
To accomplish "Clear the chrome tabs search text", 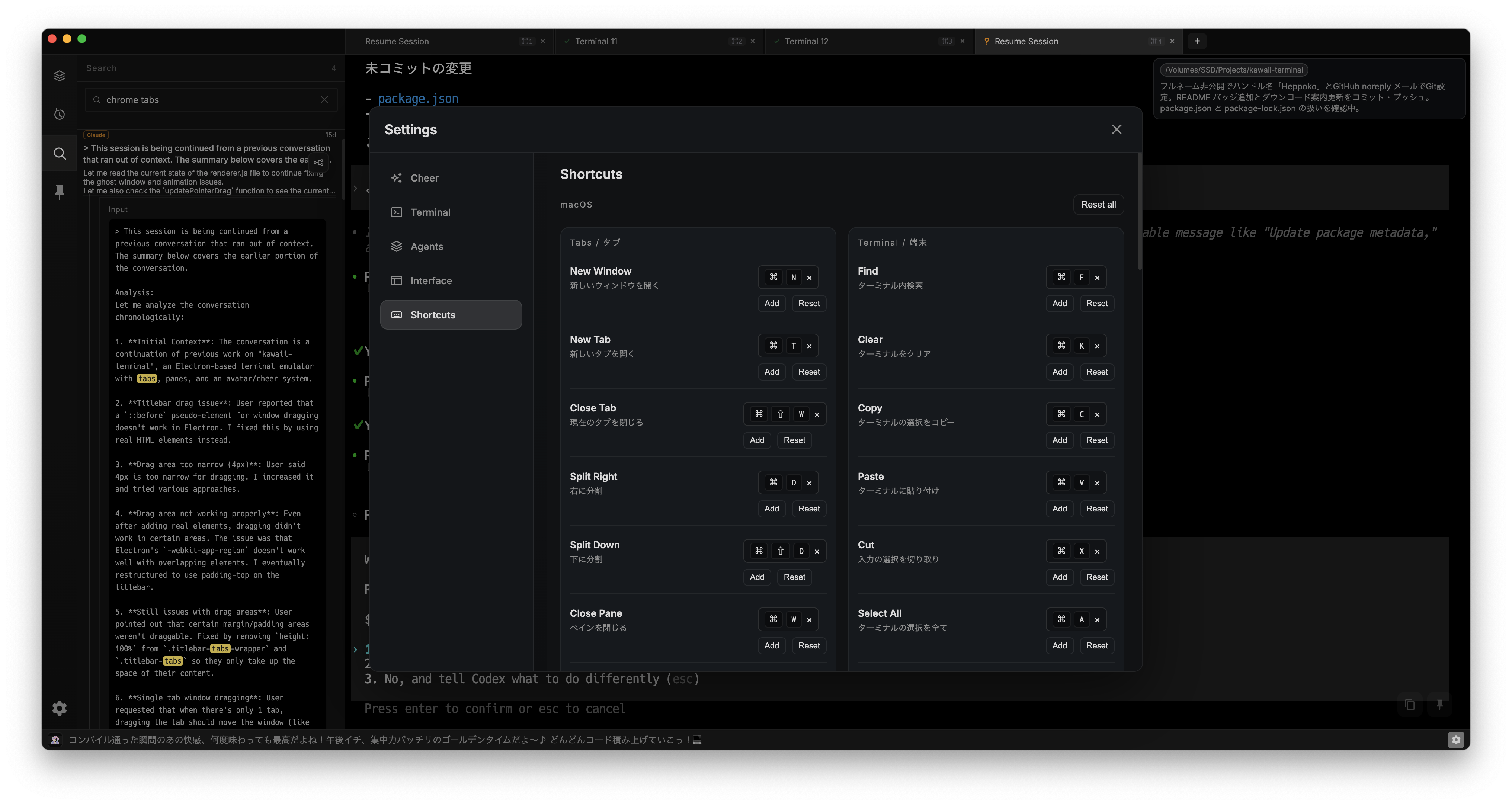I will (324, 100).
